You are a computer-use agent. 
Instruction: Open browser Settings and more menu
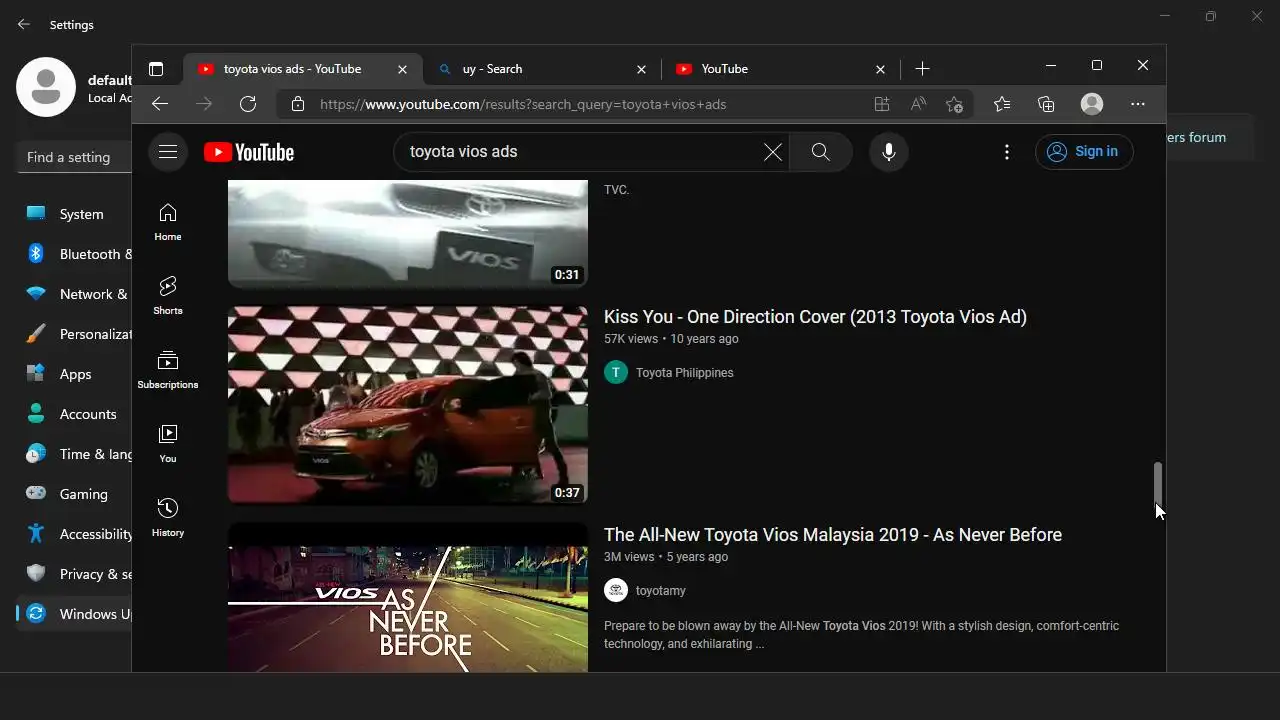click(1138, 104)
